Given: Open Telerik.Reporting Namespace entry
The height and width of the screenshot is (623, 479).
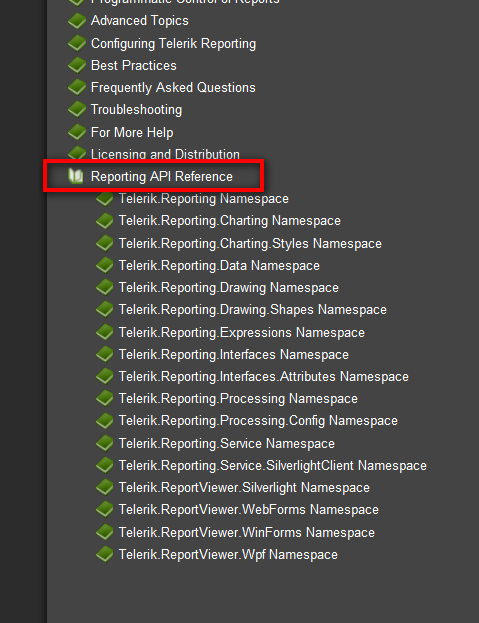Looking at the screenshot, I should (x=204, y=199).
